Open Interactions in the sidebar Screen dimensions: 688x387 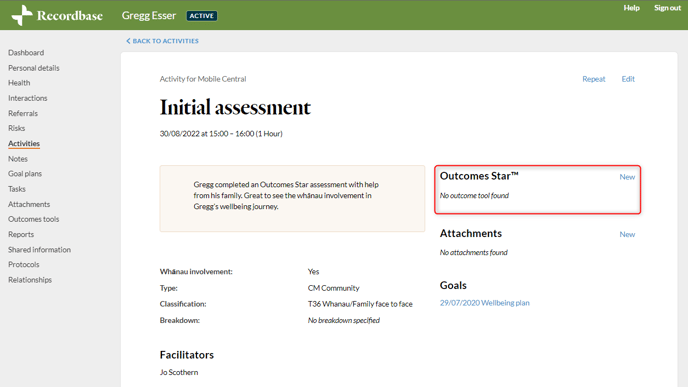(28, 98)
